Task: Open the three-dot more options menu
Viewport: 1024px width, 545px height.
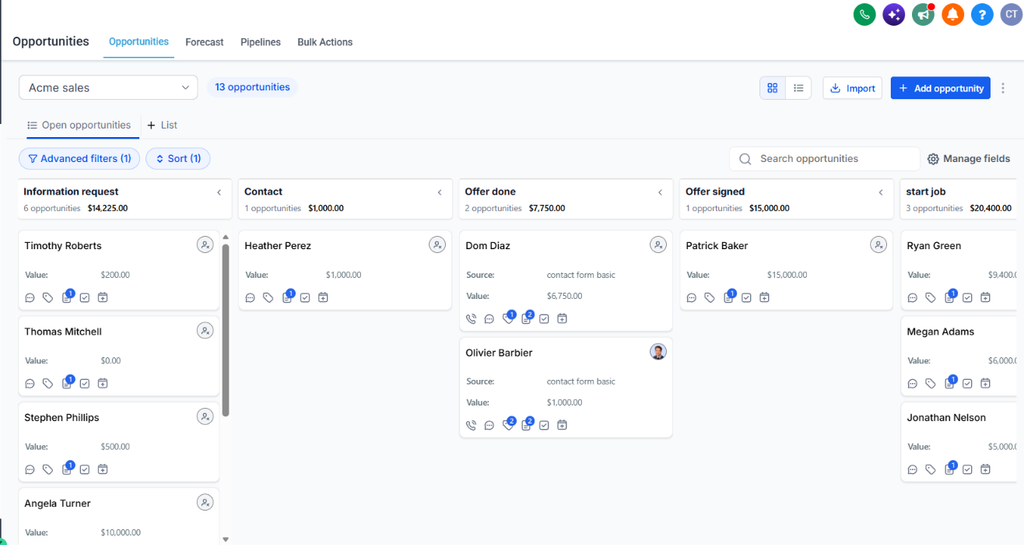Action: coord(1003,88)
